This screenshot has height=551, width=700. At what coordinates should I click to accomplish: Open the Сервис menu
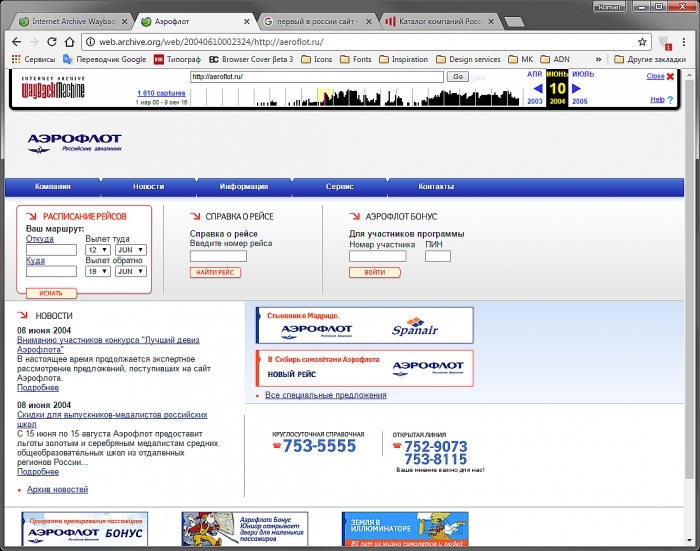[339, 187]
